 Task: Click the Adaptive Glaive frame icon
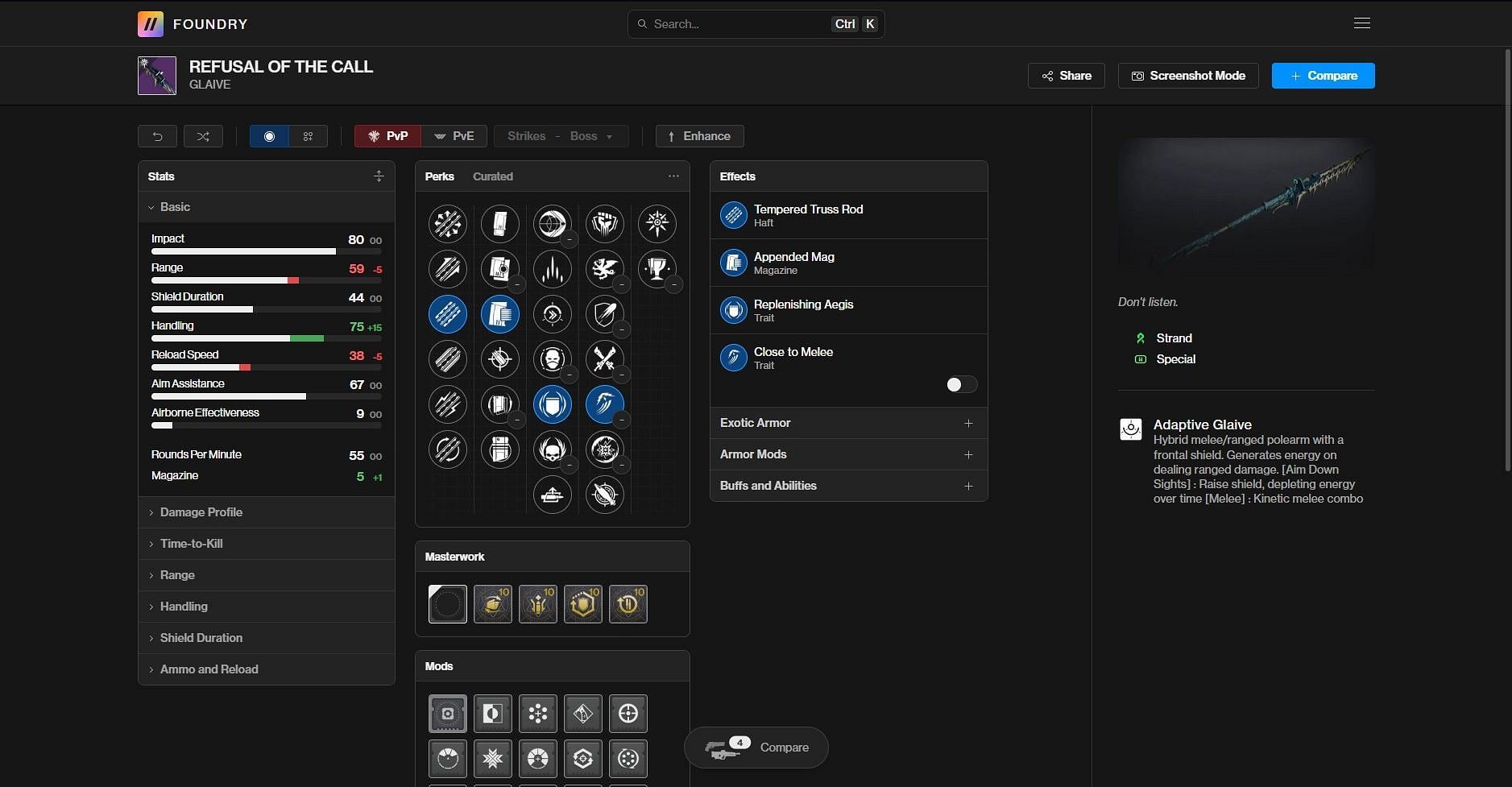coord(1131,429)
